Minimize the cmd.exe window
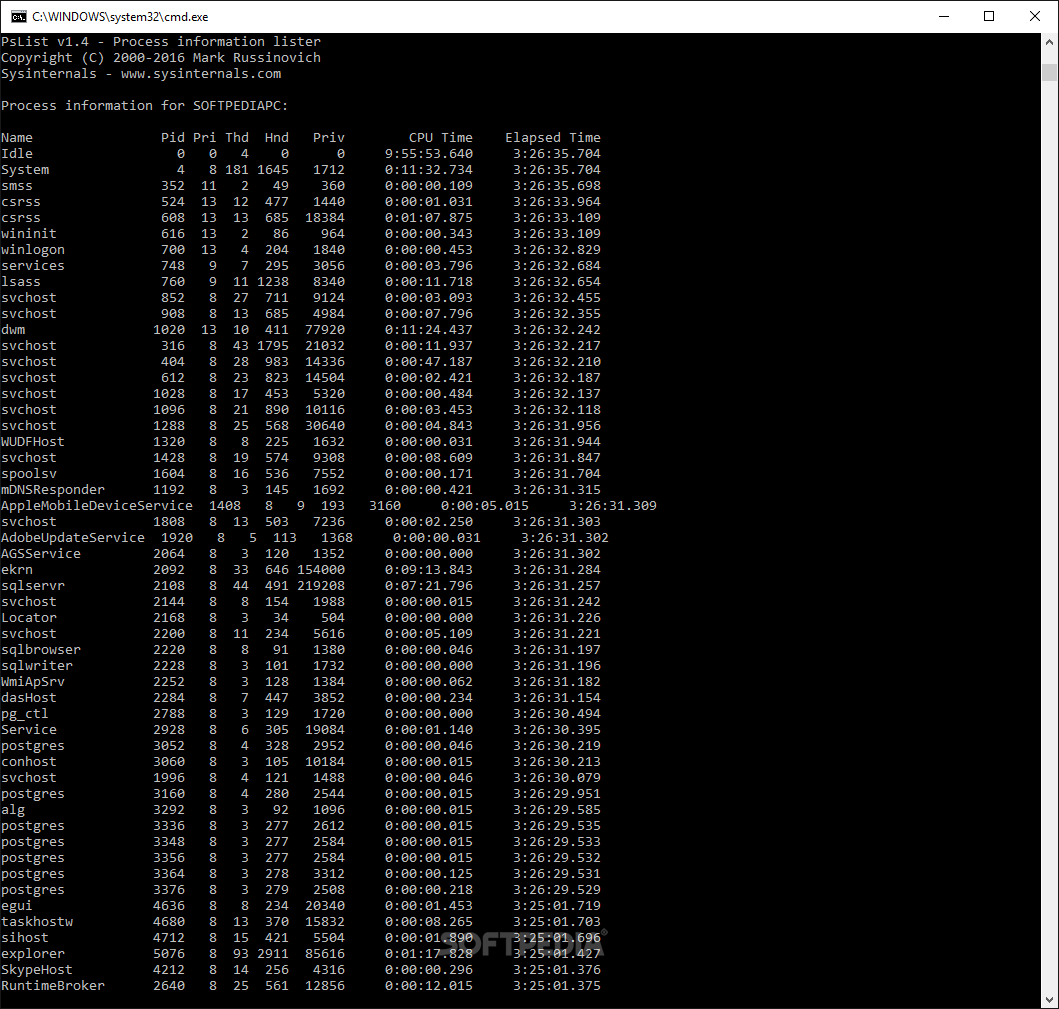Viewport: 1059px width, 1009px height. click(944, 16)
